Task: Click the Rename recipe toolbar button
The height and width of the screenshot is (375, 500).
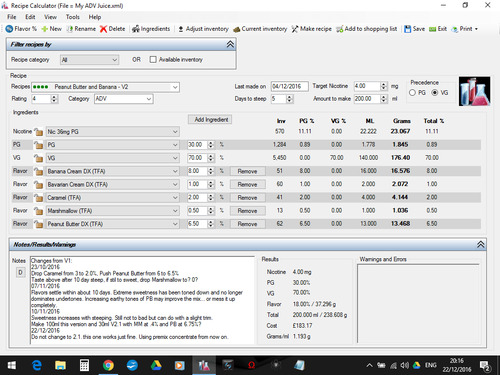Action: pos(81,29)
